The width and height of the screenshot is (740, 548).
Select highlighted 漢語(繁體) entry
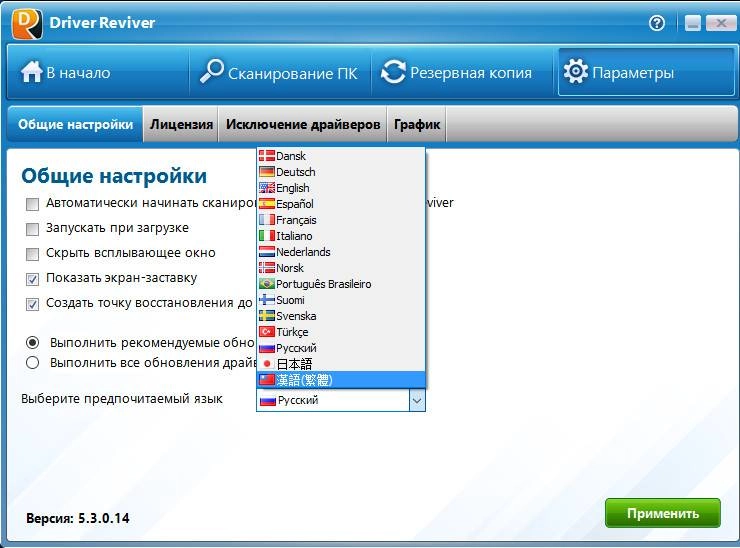coord(341,379)
